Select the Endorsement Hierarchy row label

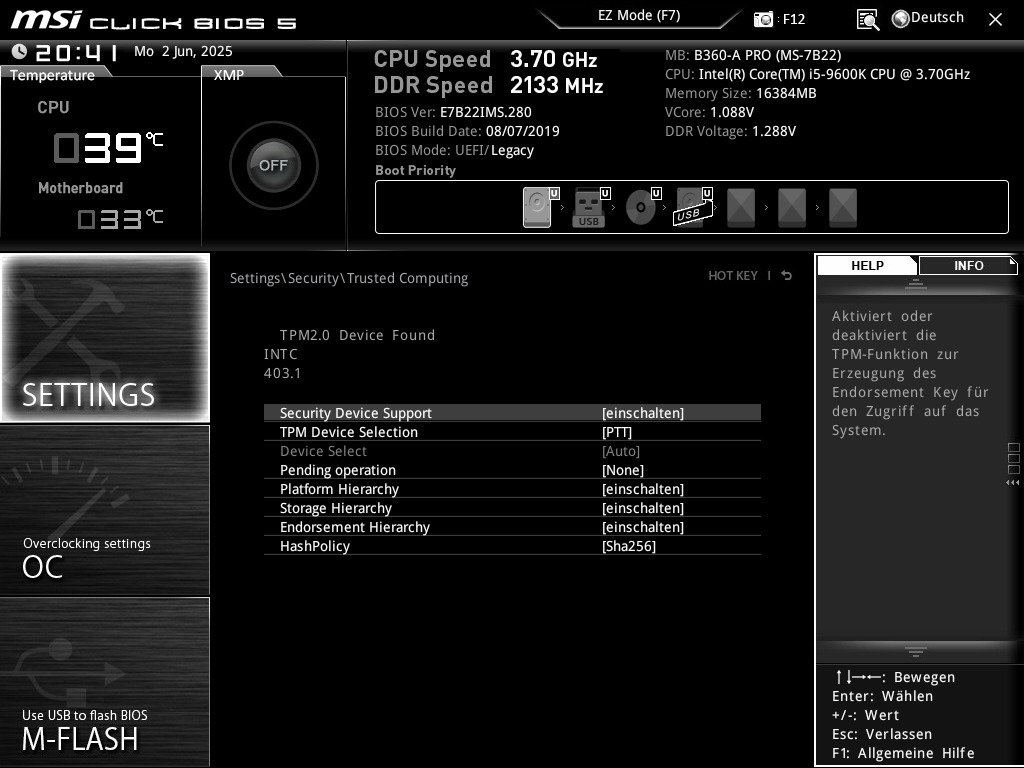pos(355,527)
